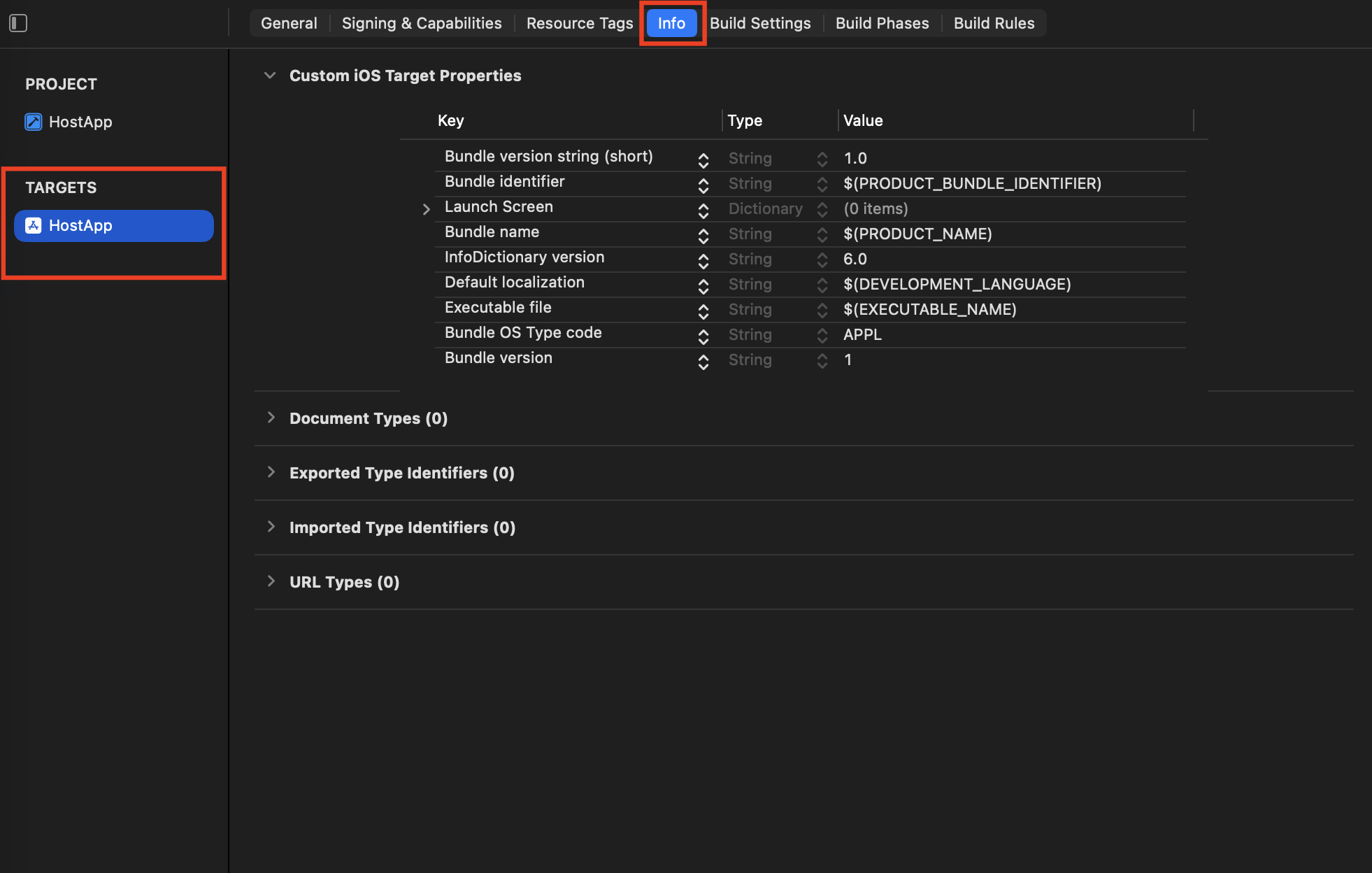Viewport: 1372px width, 873px height.
Task: Open key stepper for Bundle version row
Action: 703,362
